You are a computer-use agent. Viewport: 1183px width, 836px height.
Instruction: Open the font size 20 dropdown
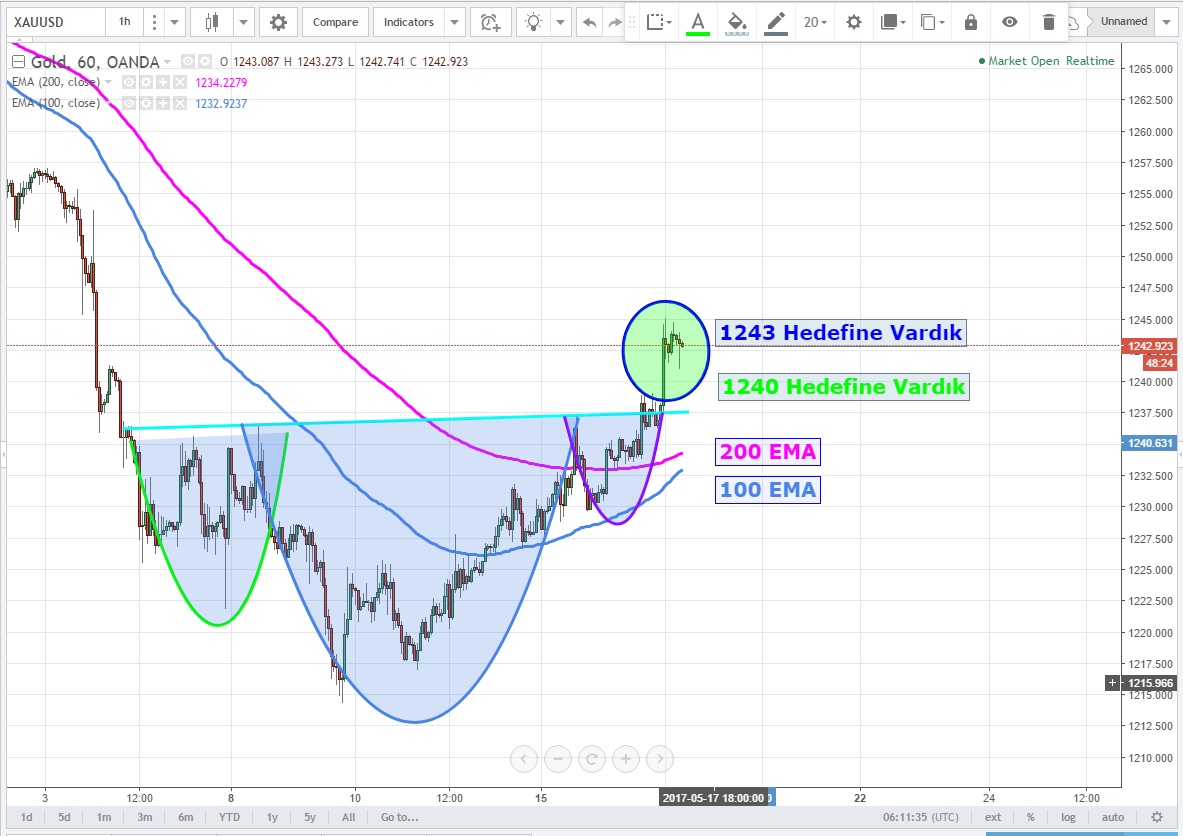pos(815,22)
